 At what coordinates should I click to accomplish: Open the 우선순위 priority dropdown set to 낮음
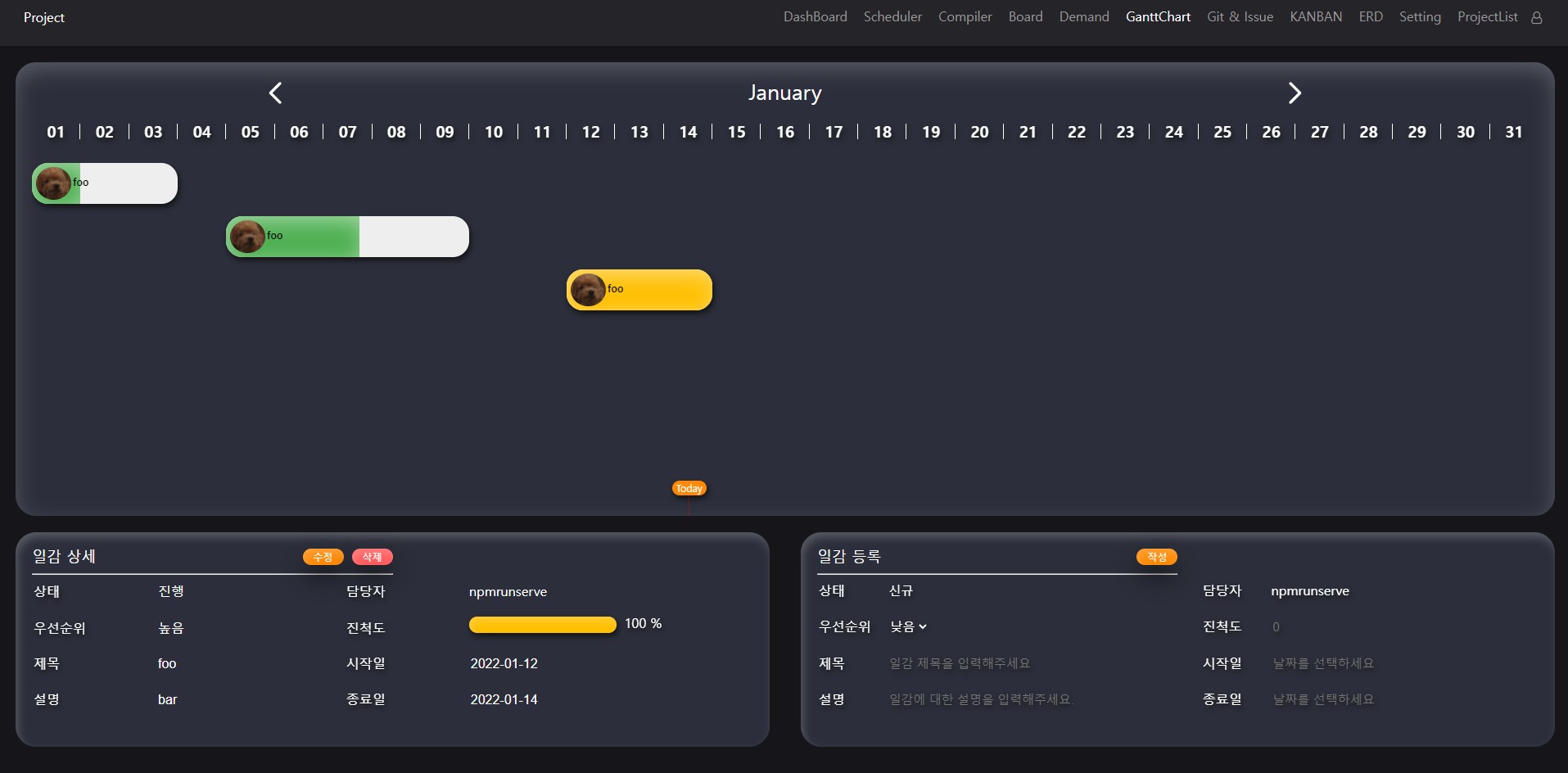click(x=907, y=626)
